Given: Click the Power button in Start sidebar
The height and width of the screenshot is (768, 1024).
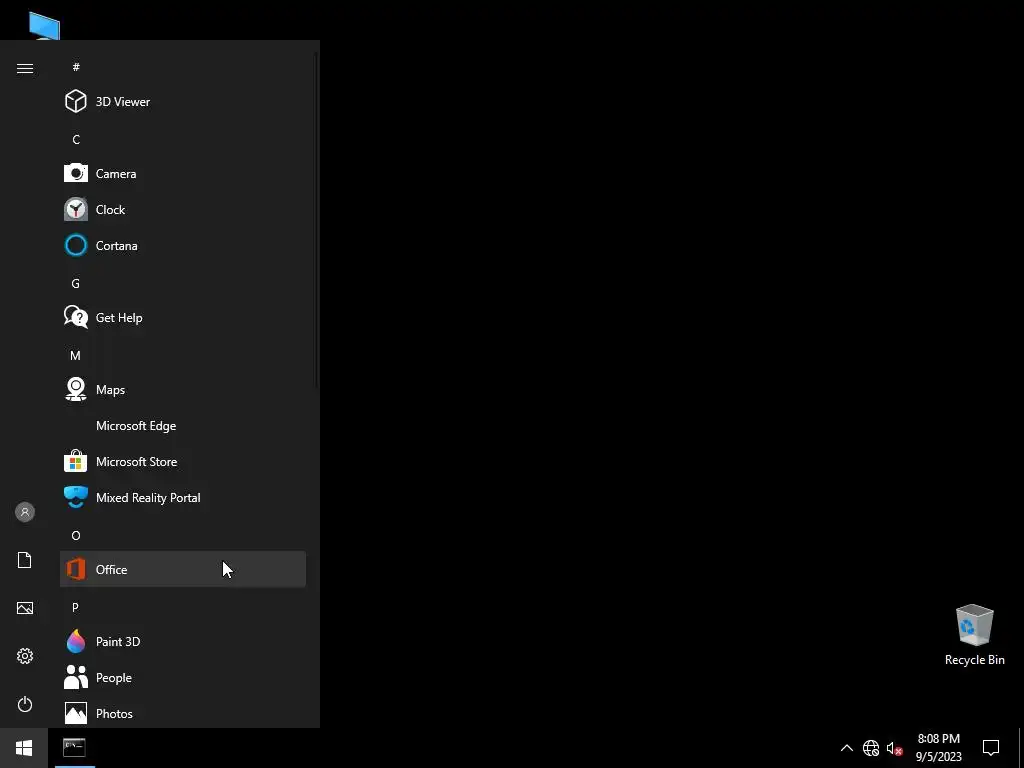Looking at the screenshot, I should coord(25,704).
